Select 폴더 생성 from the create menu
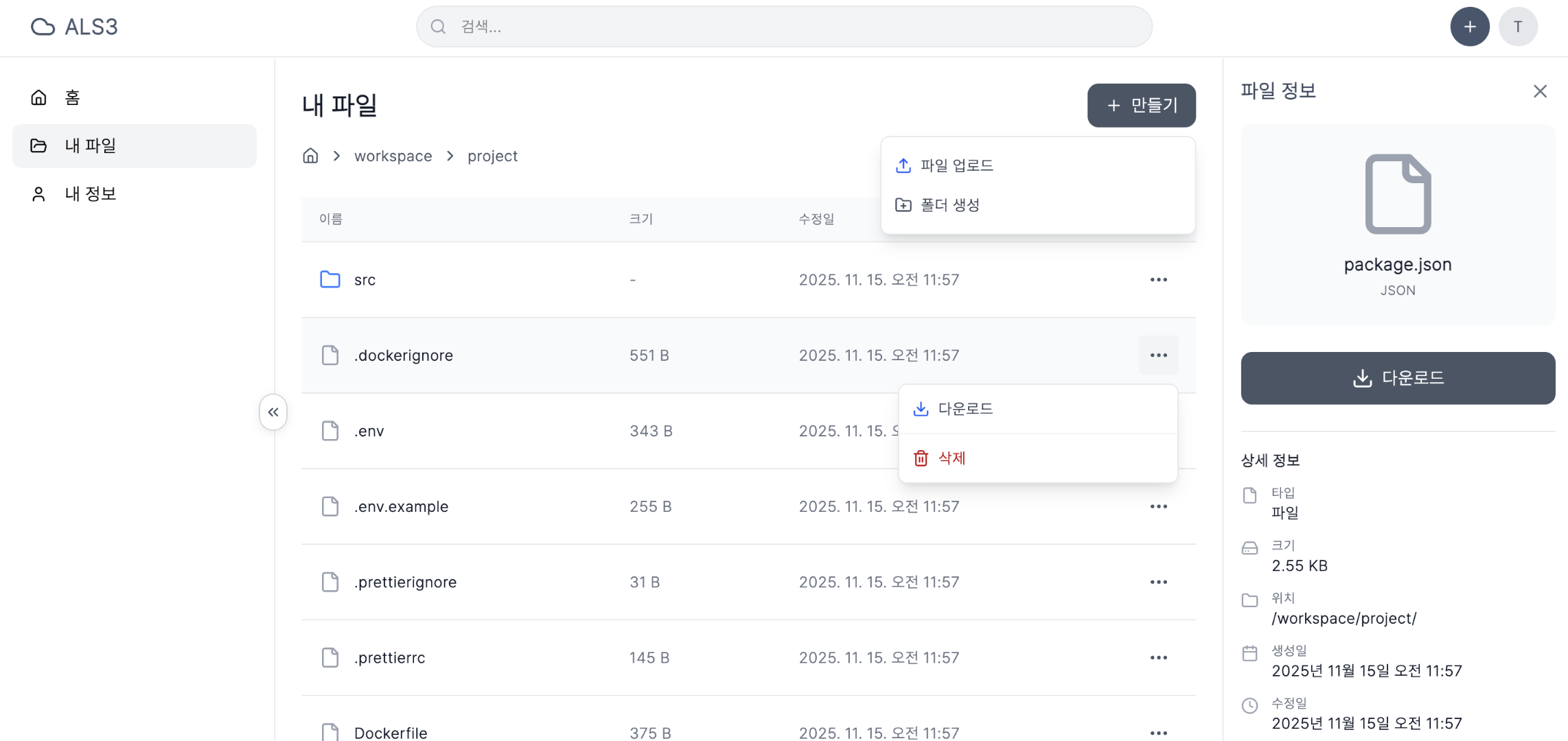This screenshot has height=741, width=1568. [x=949, y=205]
